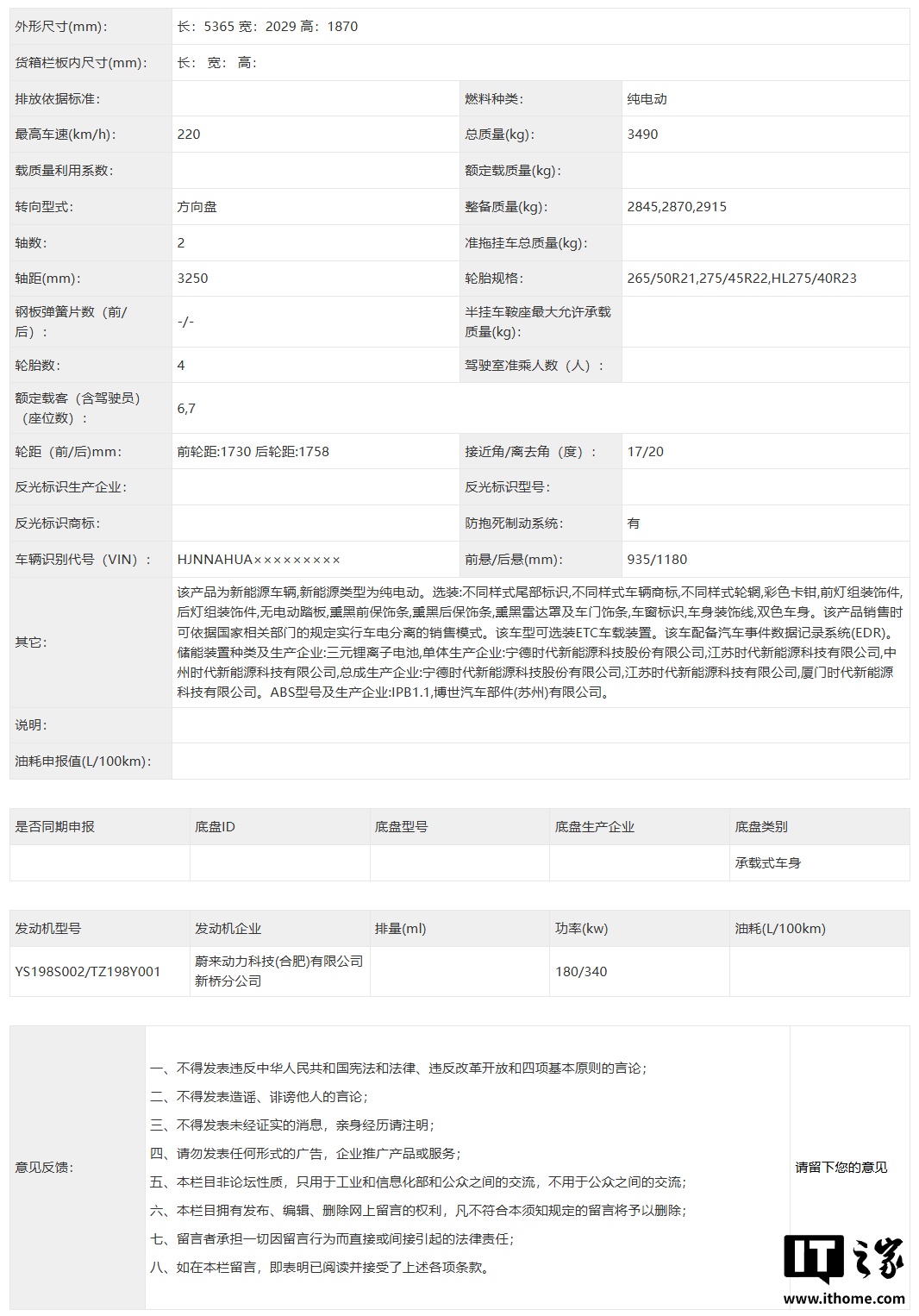Select engine model YS198S002/TZ198Y001 cell
Image resolution: width=919 pixels, height=1316 pixels.
pos(88,971)
